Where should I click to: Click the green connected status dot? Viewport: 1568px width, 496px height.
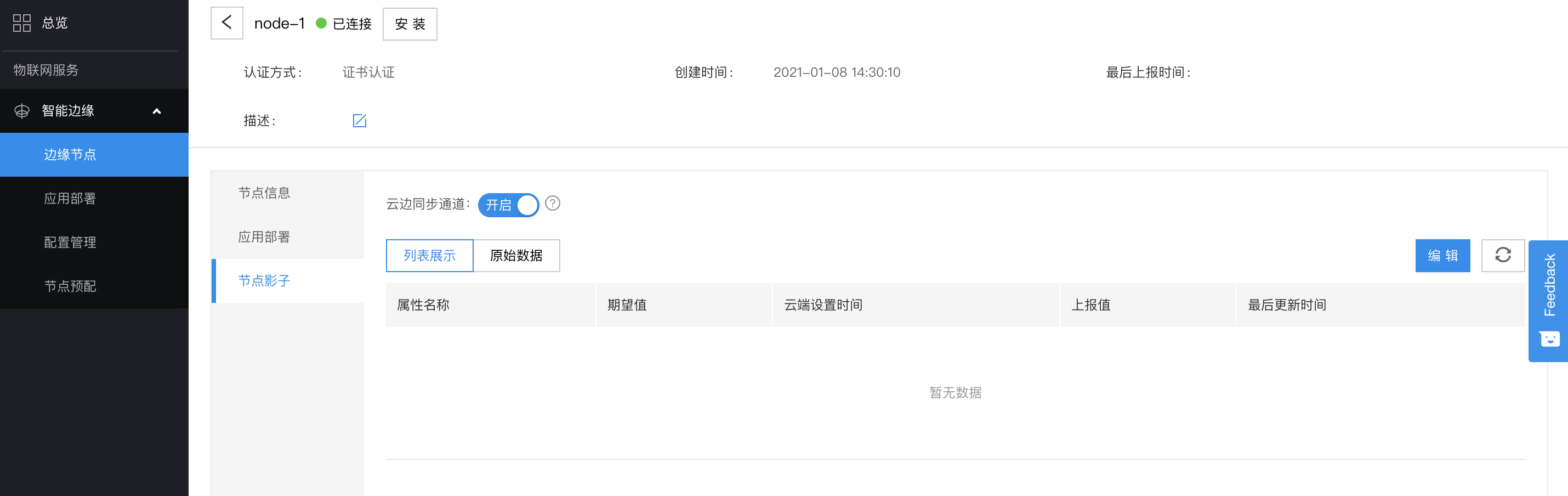click(321, 23)
